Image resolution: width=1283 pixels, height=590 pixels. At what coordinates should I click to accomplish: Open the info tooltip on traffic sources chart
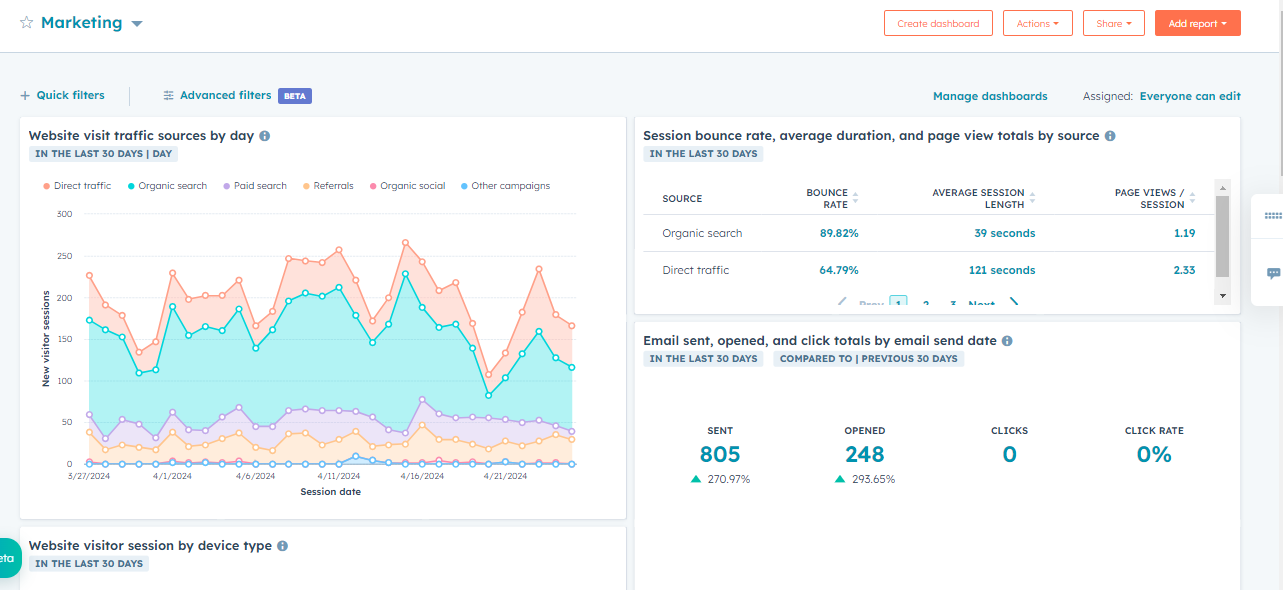coord(263,135)
